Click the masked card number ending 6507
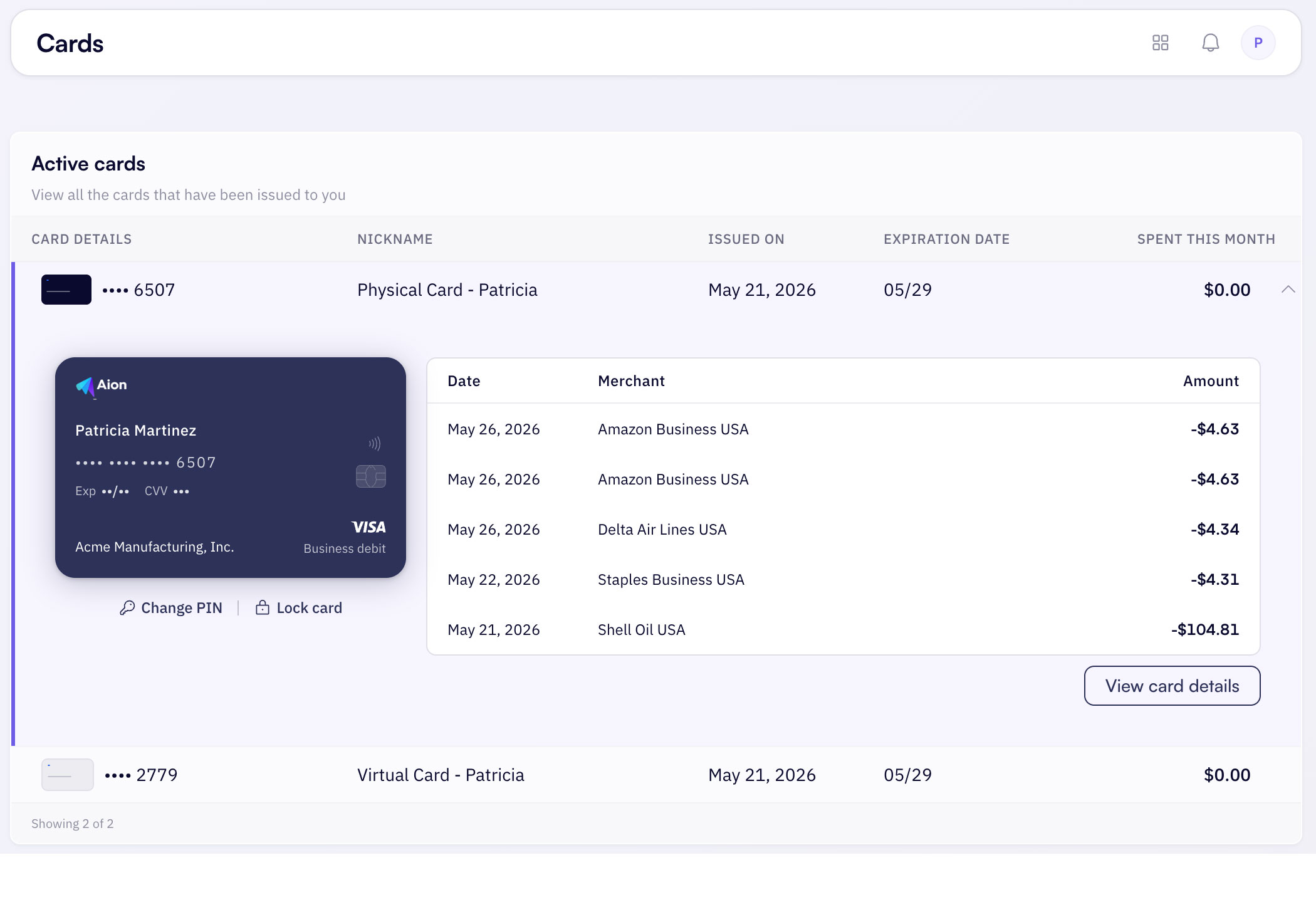The width and height of the screenshot is (1316, 917). 145,463
